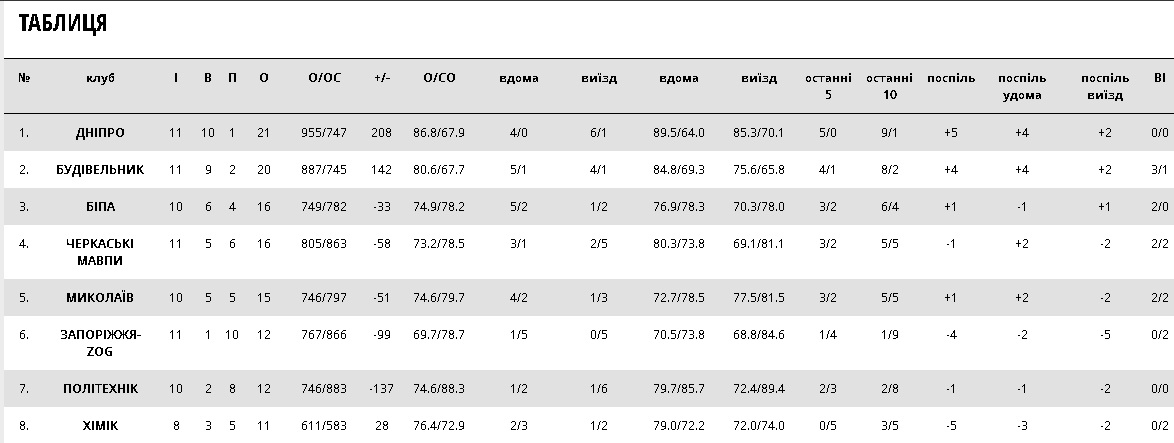Sort by the +/- column header
Viewport: 1174px width, 443px height.
[x=381, y=78]
